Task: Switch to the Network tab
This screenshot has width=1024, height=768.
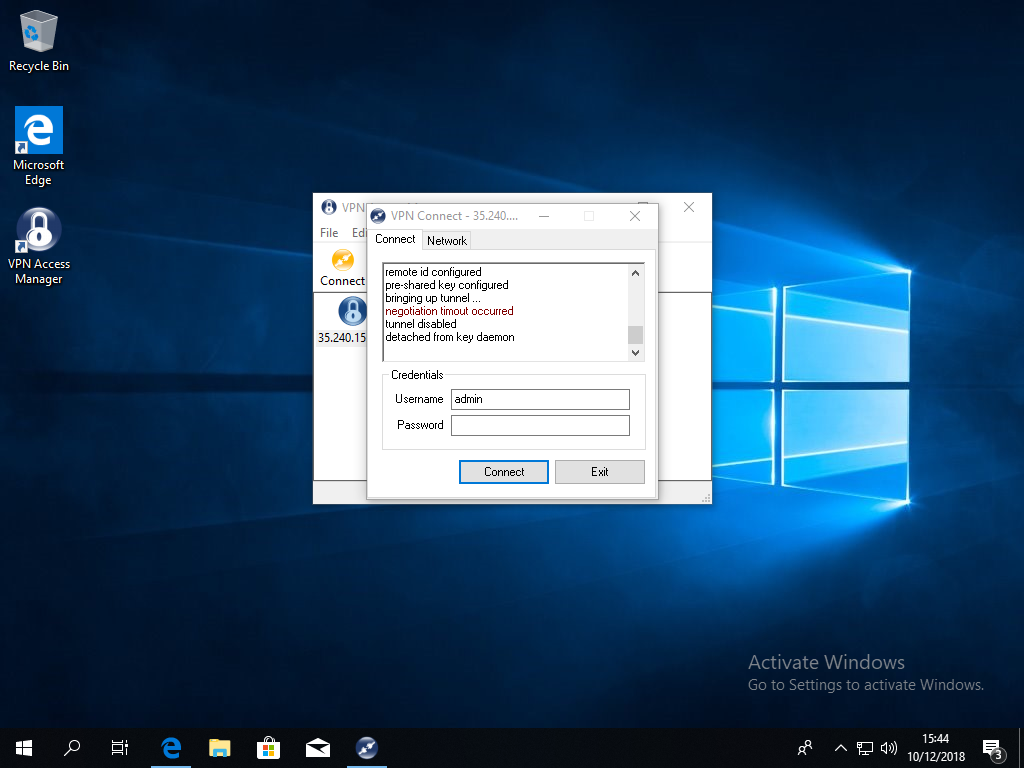Action: 446,240
